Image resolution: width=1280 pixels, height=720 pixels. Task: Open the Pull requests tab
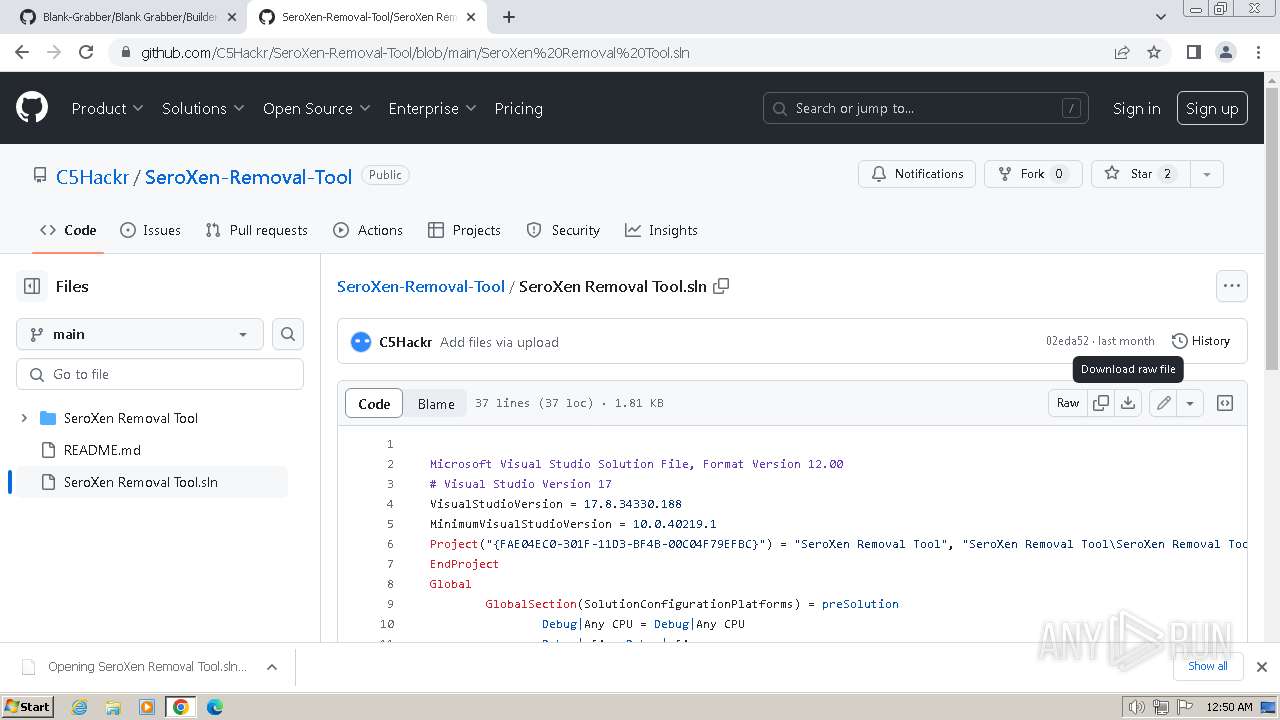256,230
